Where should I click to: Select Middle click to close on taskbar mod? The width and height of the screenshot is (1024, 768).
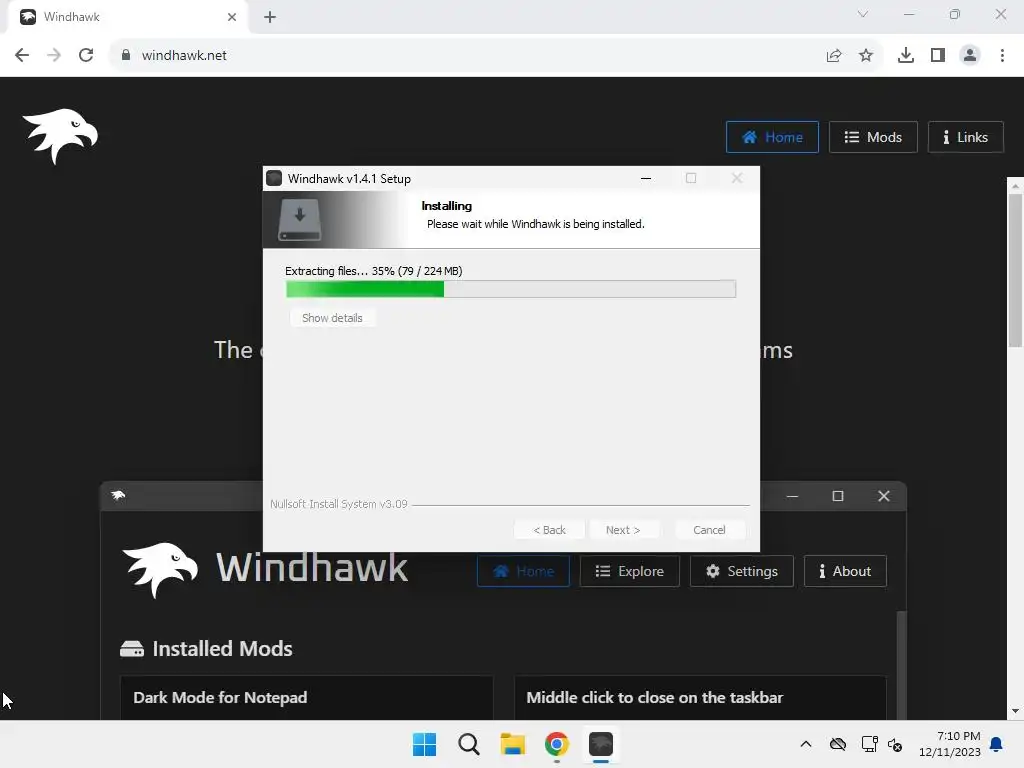click(700, 697)
